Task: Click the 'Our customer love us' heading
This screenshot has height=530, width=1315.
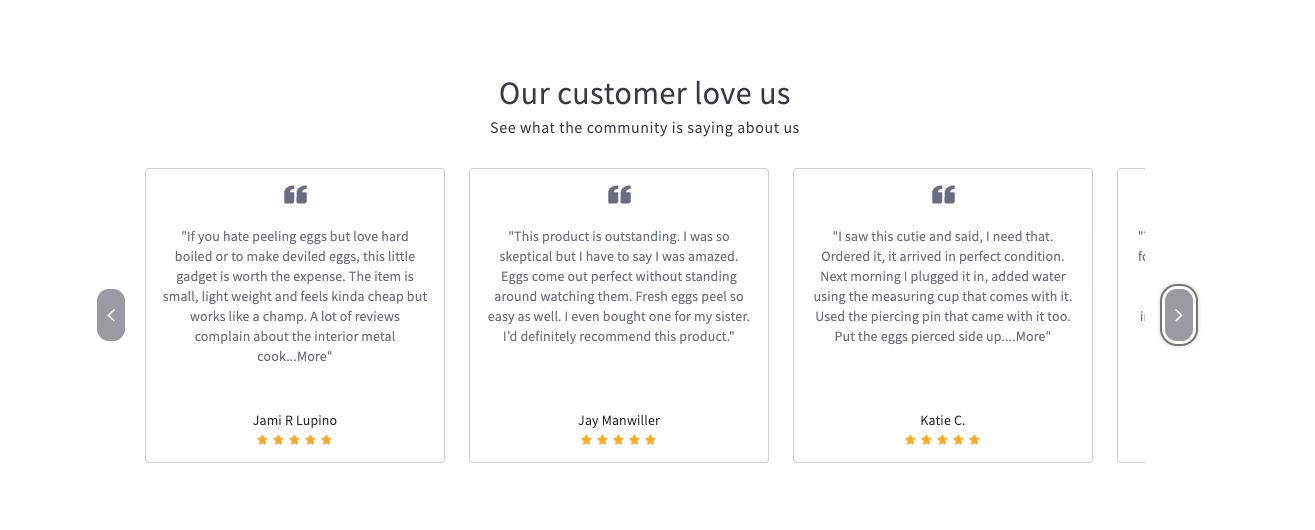Action: coord(645,94)
